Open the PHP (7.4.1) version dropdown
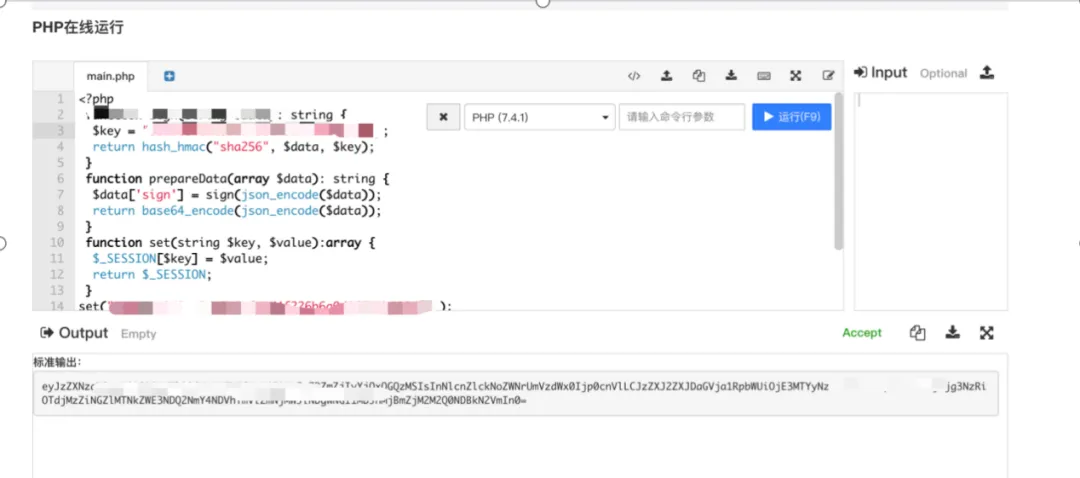1080x478 pixels. pos(539,117)
